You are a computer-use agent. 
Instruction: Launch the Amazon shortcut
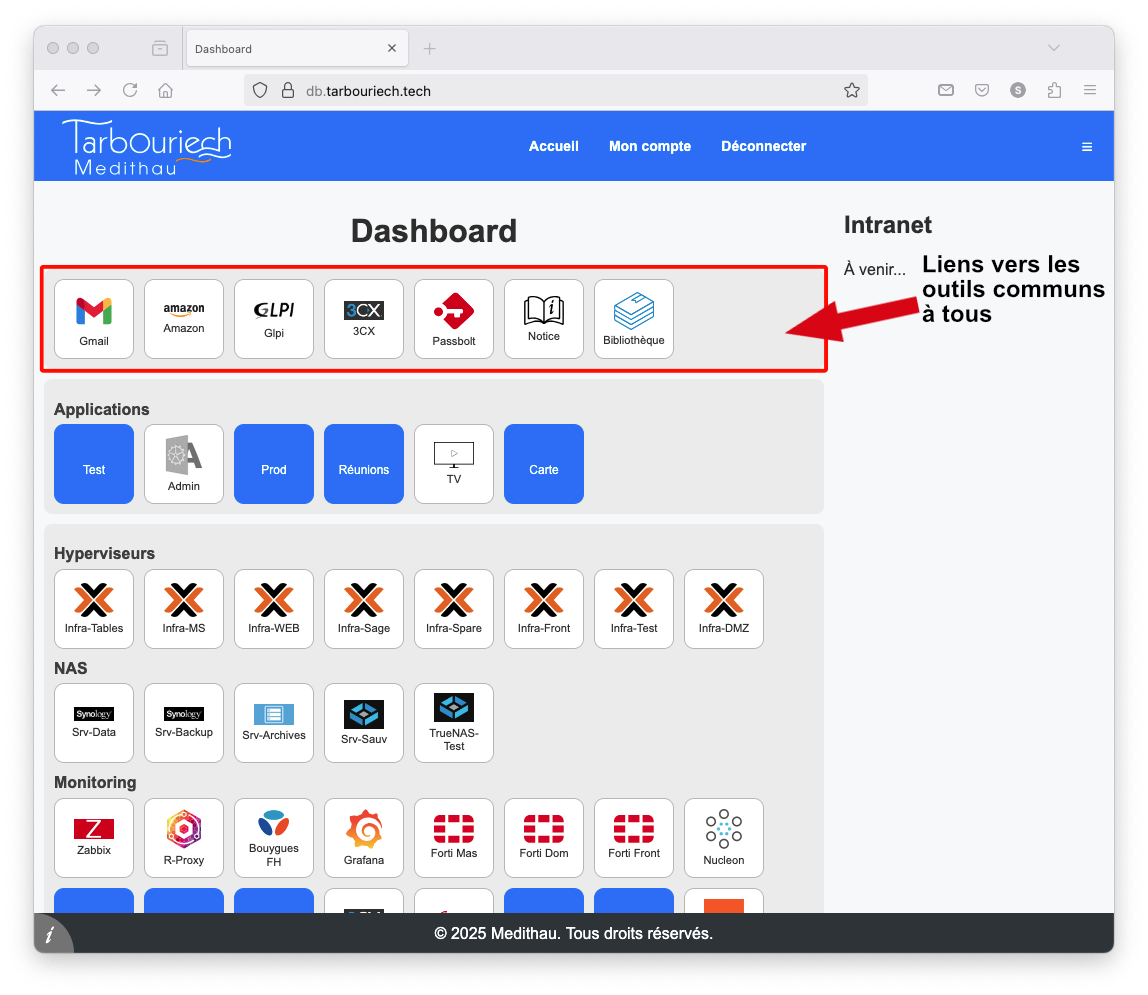coord(183,318)
